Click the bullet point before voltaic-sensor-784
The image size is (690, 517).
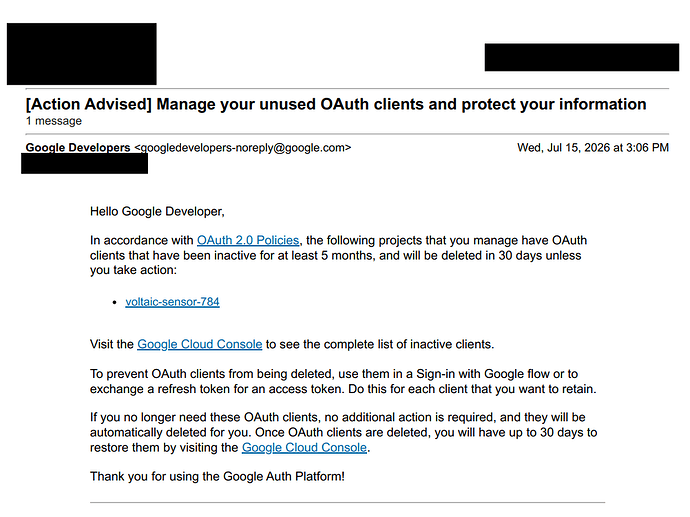tap(114, 302)
